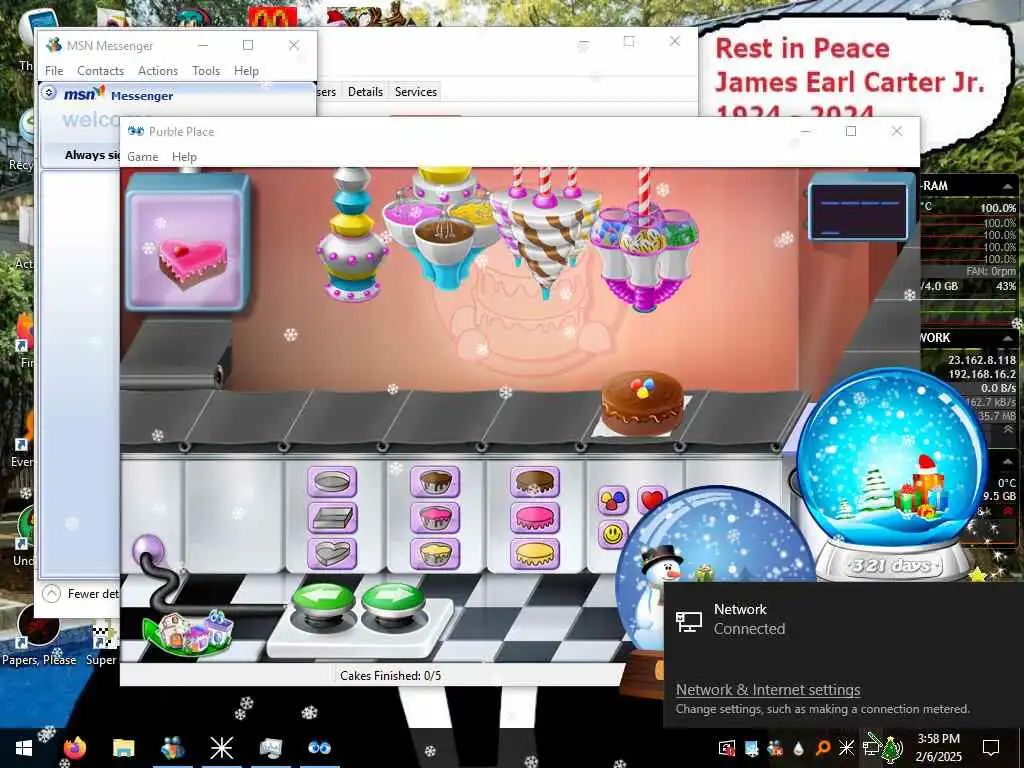Click the Purble Place eyes title icon

point(136,131)
